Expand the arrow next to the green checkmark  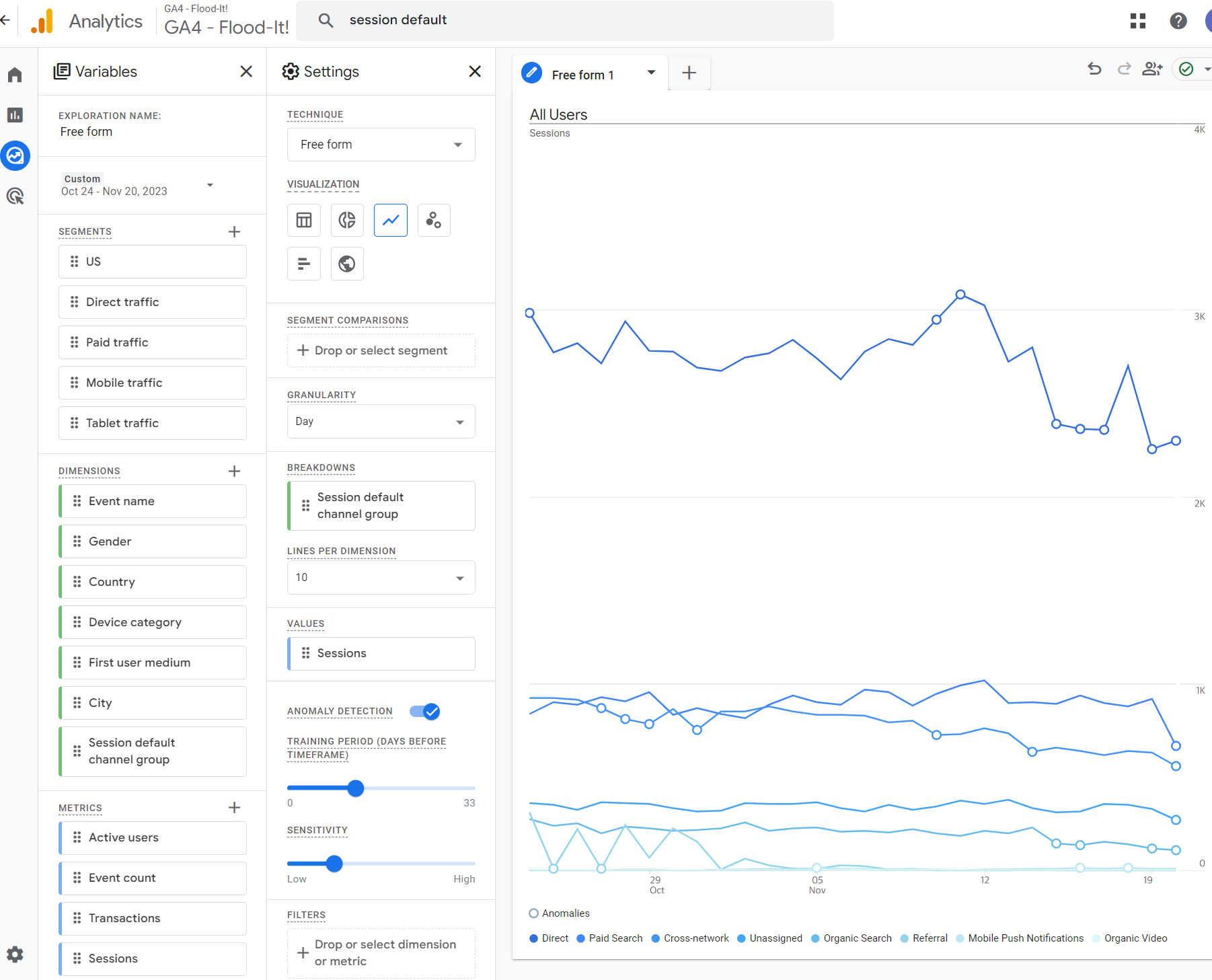[1207, 69]
